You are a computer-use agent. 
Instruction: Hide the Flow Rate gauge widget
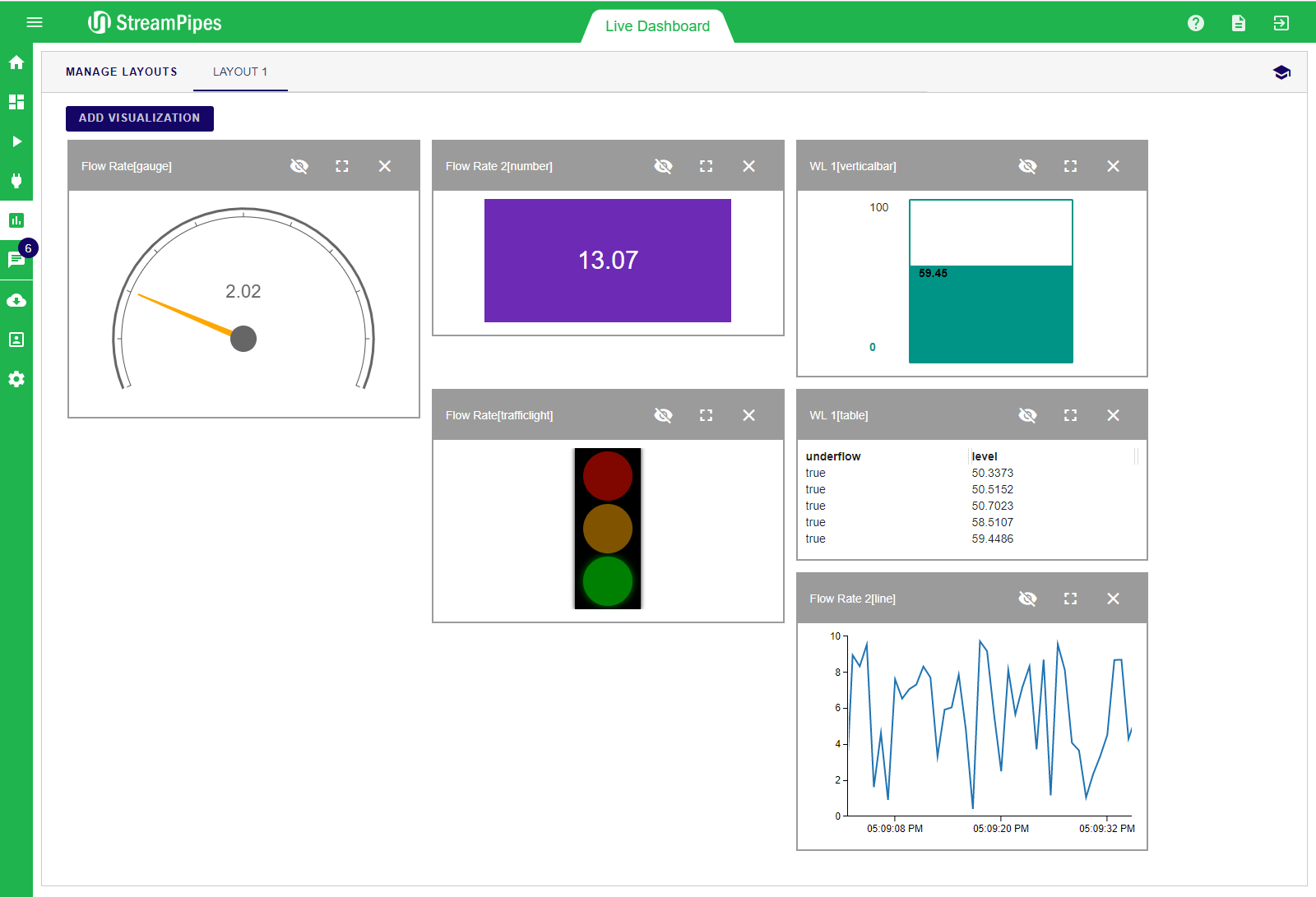299,166
